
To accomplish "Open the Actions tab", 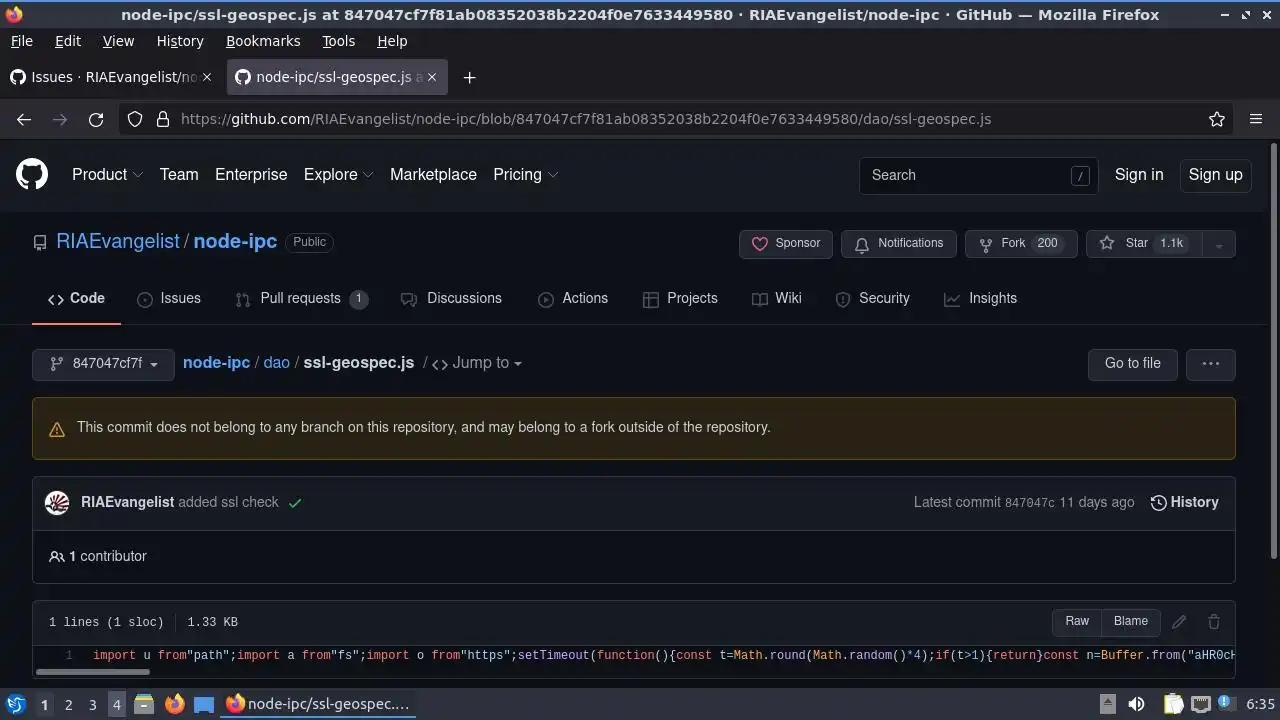I will pos(573,298).
